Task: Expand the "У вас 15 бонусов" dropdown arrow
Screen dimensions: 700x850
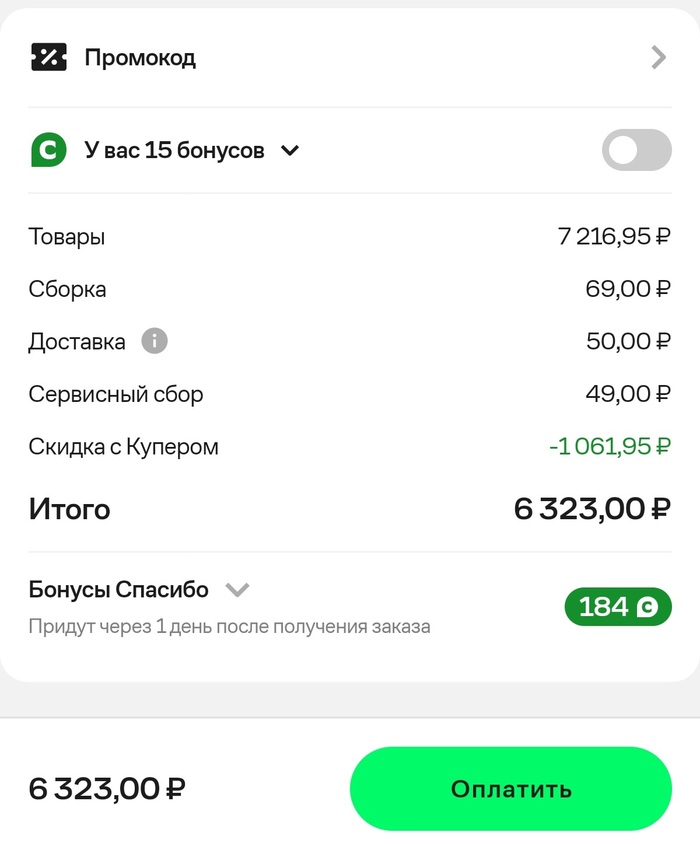Action: tap(290, 151)
